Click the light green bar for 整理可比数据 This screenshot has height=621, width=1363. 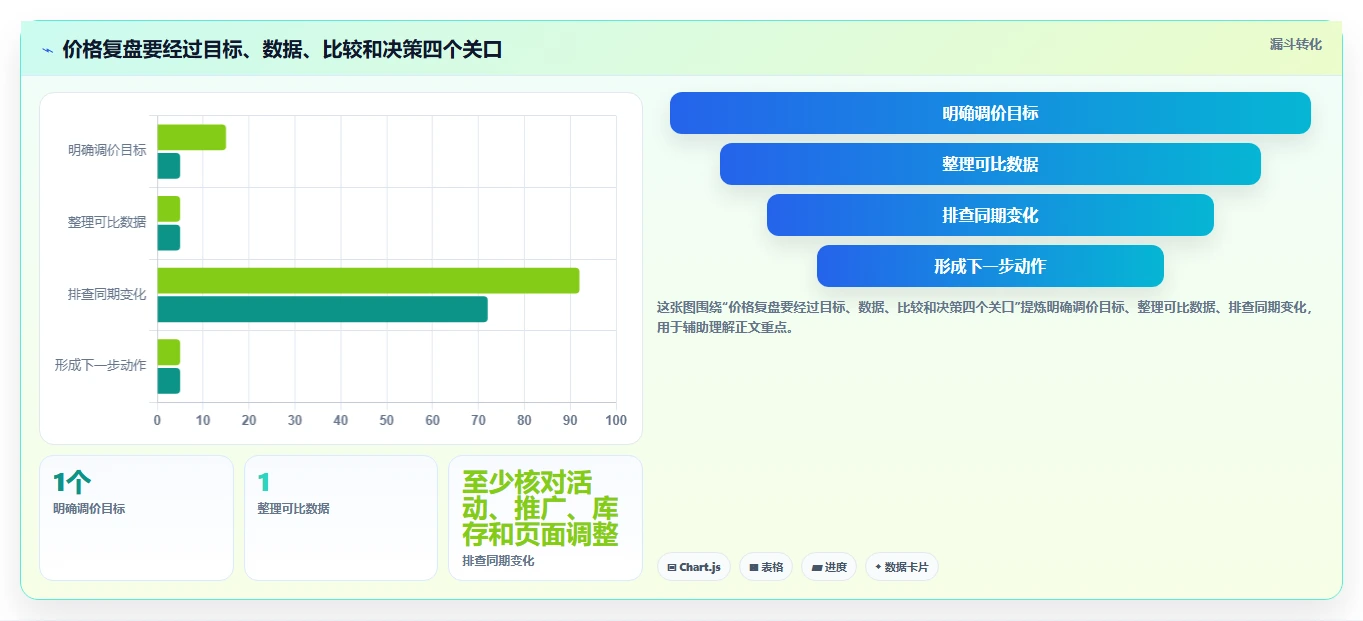click(x=169, y=209)
